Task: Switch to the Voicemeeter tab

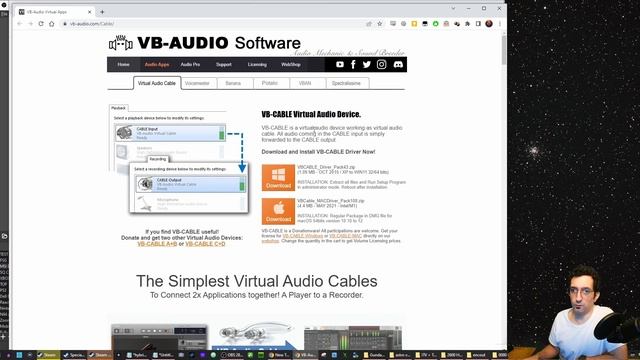Action: (197, 83)
